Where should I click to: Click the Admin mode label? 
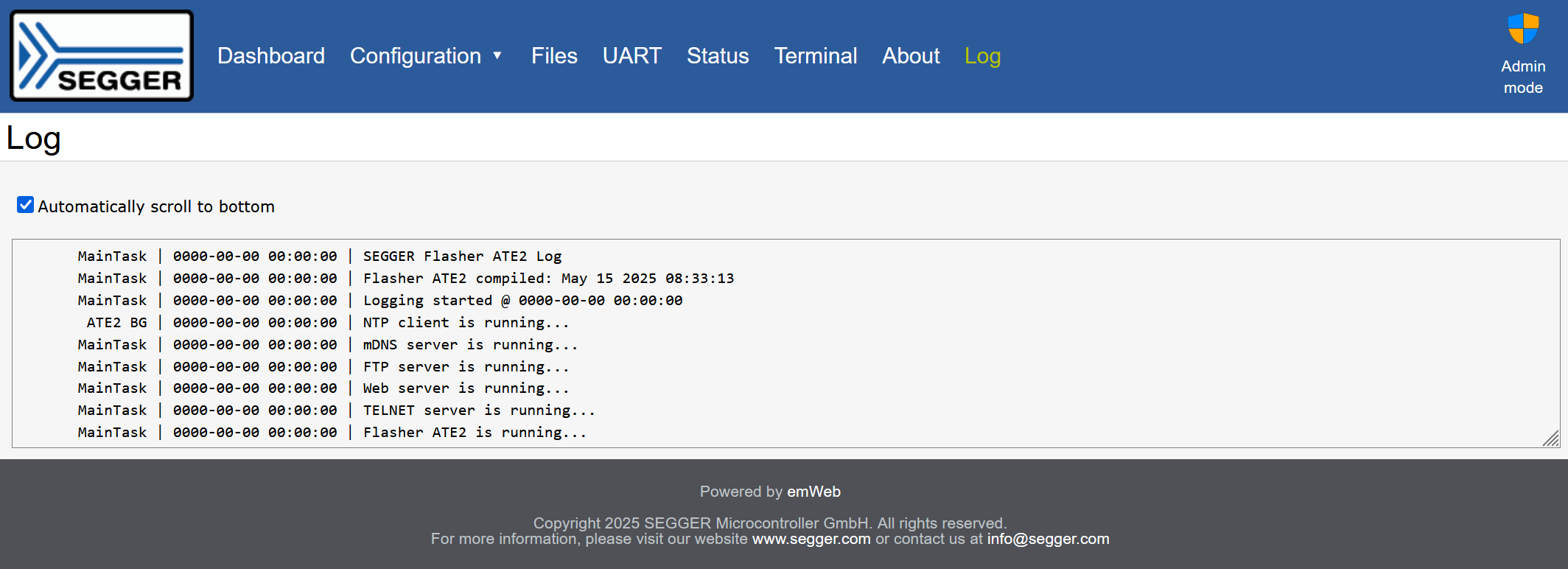coord(1523,77)
